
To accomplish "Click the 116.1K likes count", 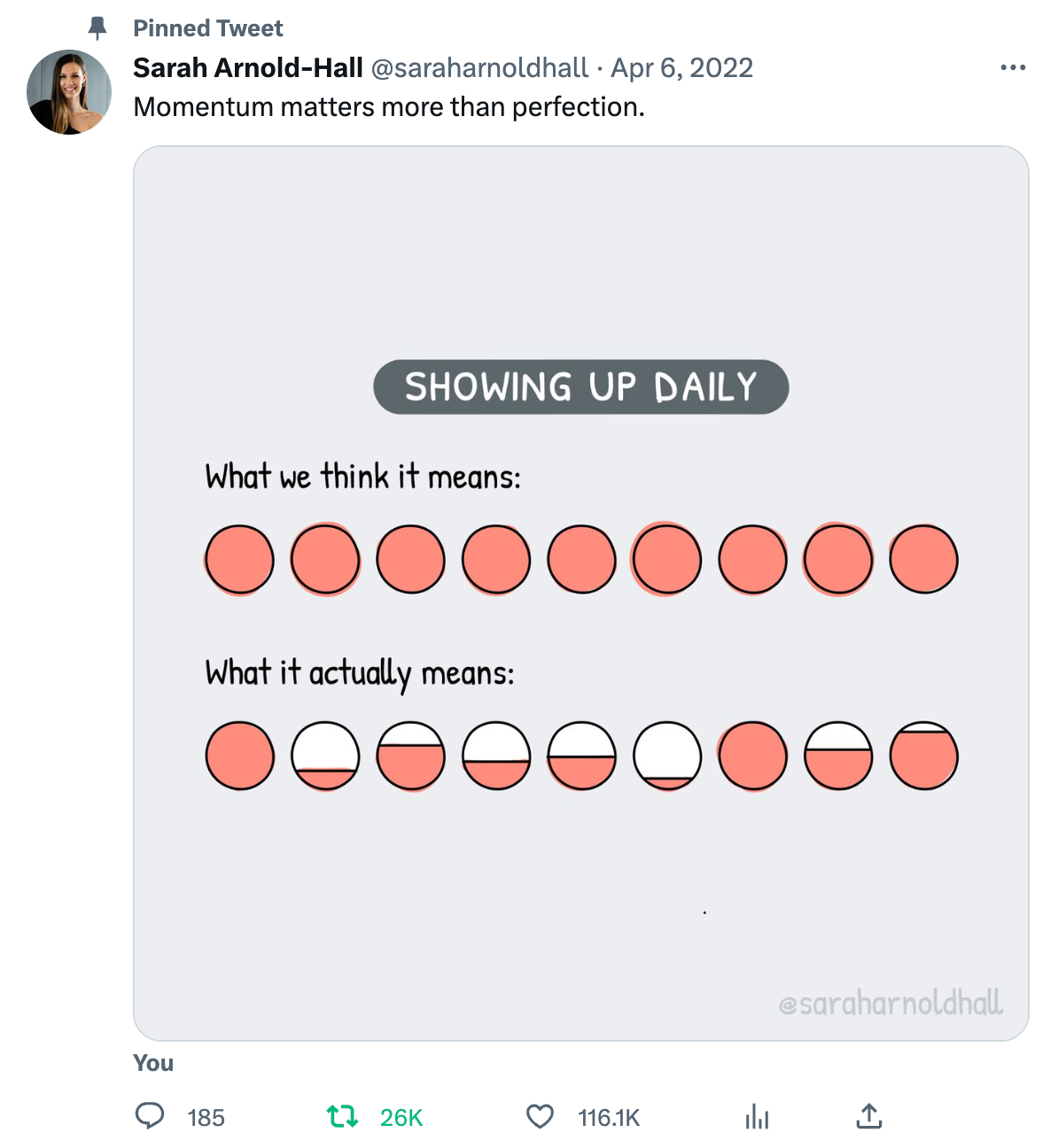I will tap(609, 1118).
